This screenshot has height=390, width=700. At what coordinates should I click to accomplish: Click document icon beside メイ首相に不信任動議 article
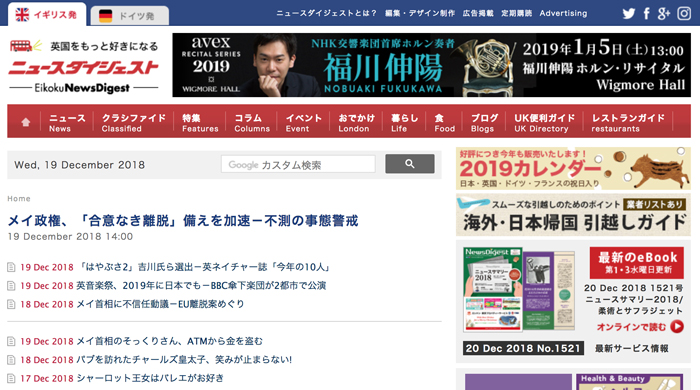point(11,304)
